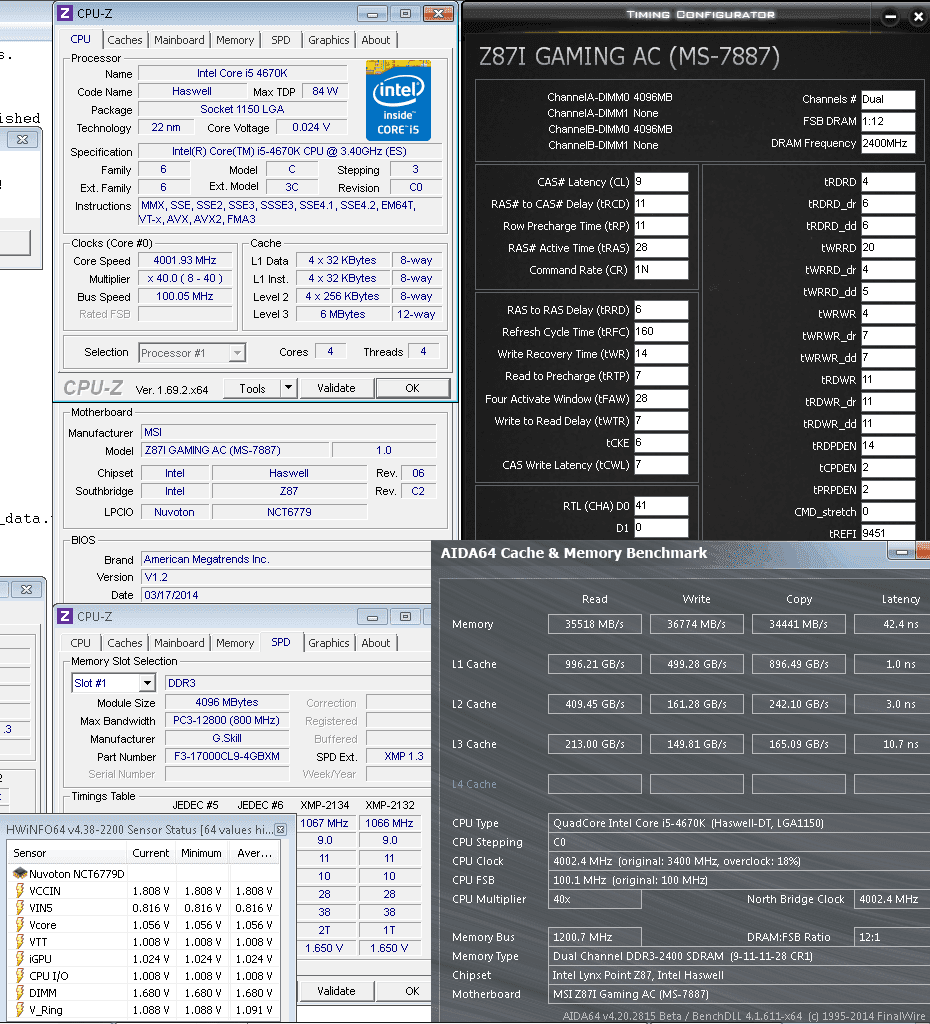Close the top CPU-Z window
The width and height of the screenshot is (930, 1024).
coord(438,14)
